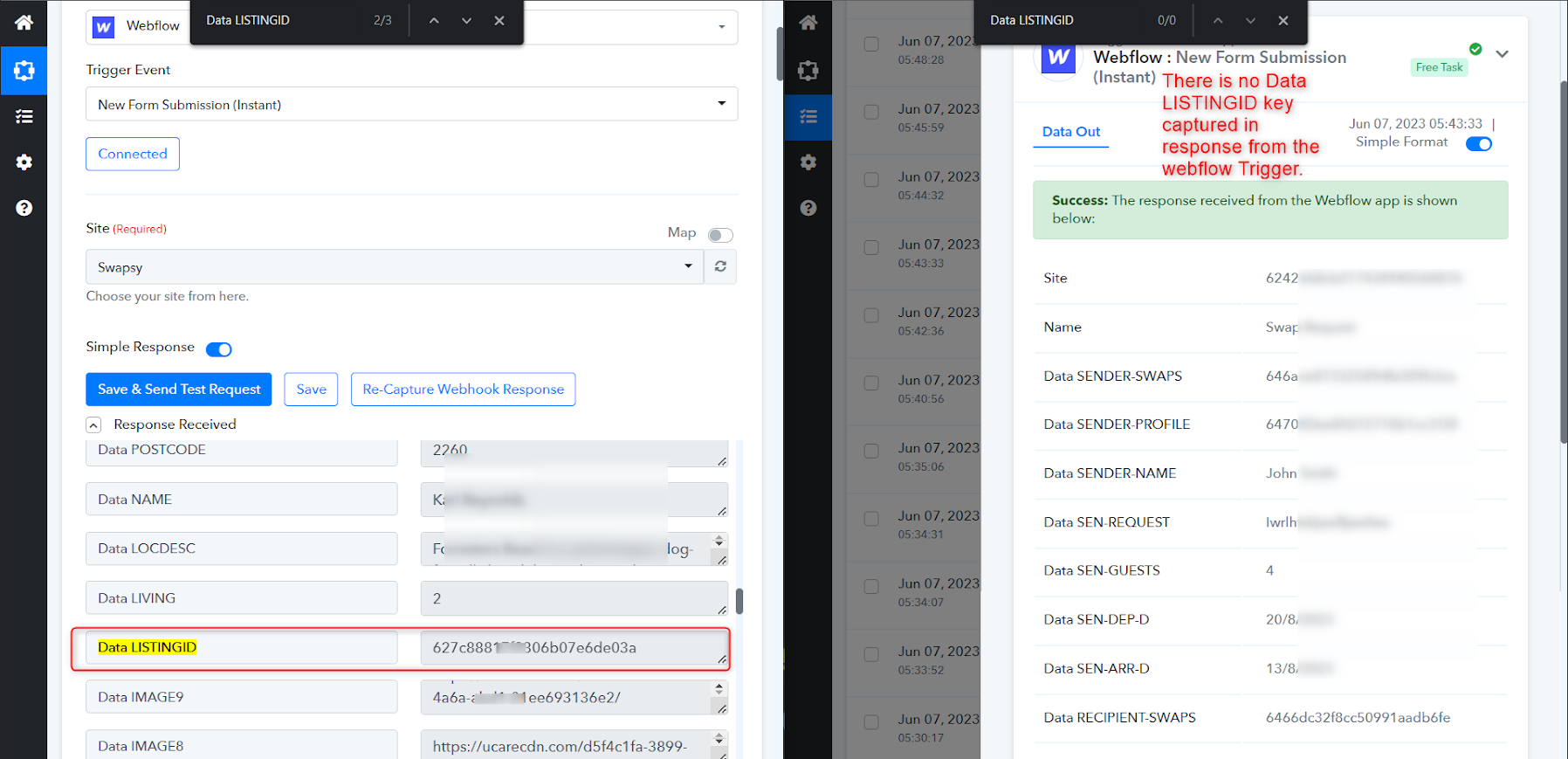The width and height of the screenshot is (1568, 759).
Task: Open help icon in right window sidebar
Action: coord(808,208)
